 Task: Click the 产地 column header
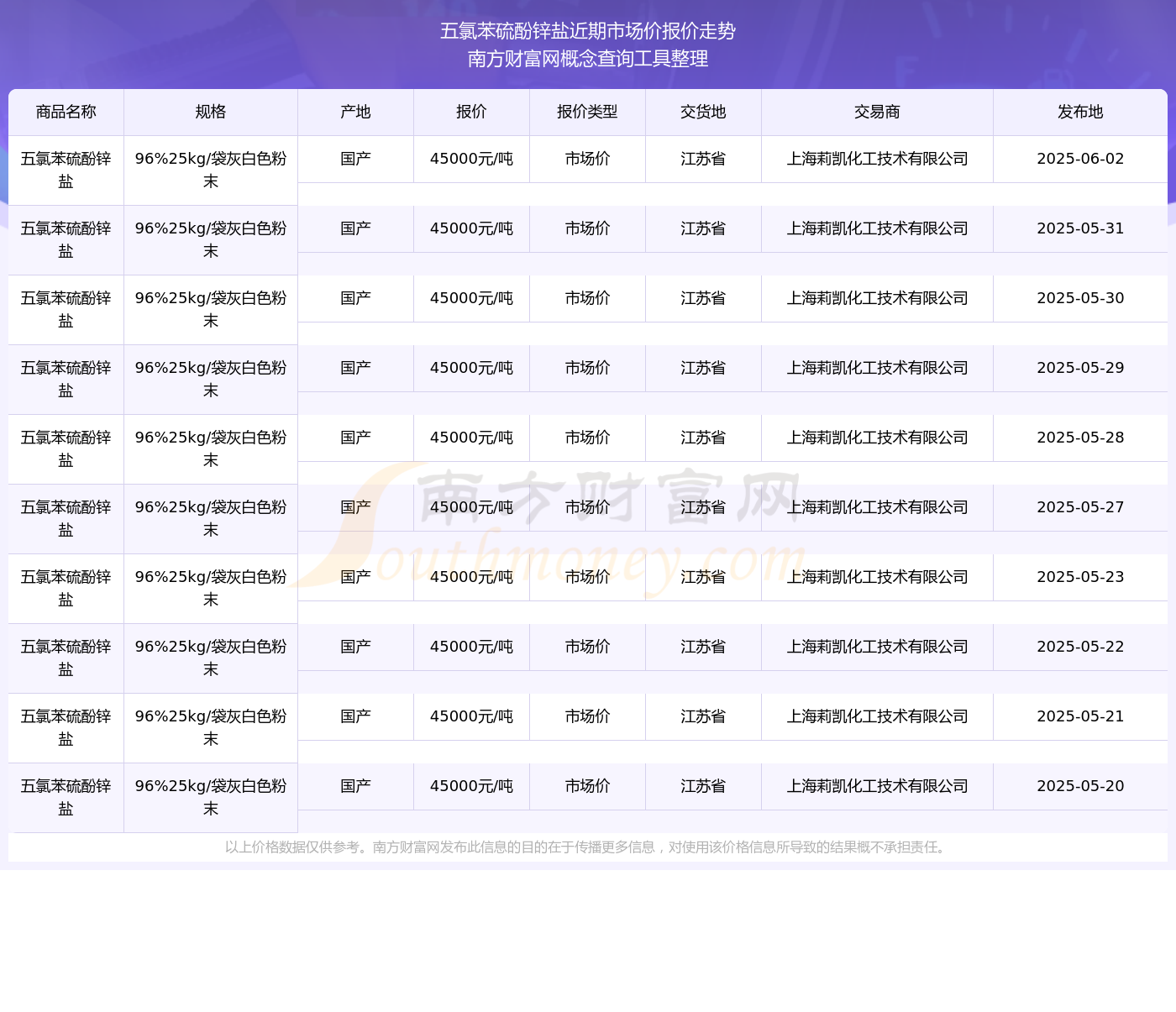click(x=356, y=112)
